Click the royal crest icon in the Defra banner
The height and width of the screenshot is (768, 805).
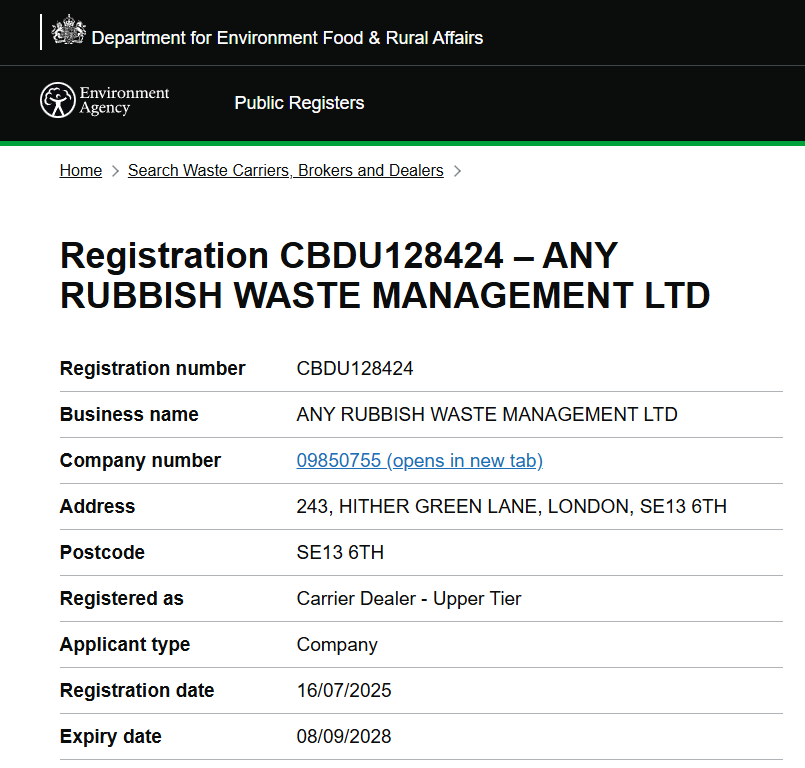point(67,31)
